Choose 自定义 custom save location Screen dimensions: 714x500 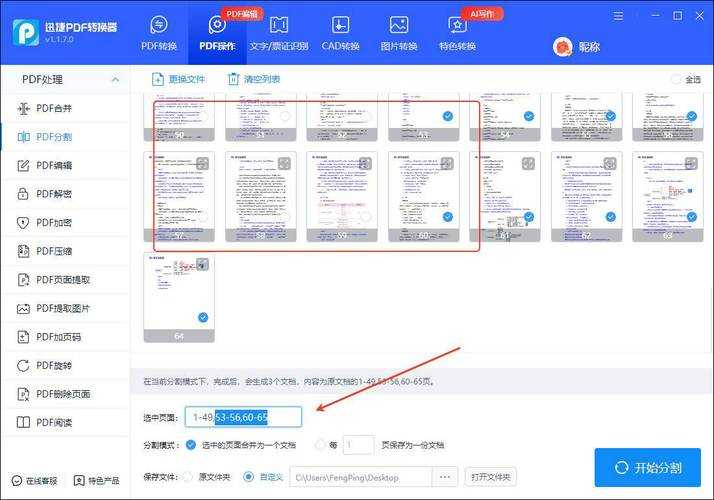coord(248,477)
